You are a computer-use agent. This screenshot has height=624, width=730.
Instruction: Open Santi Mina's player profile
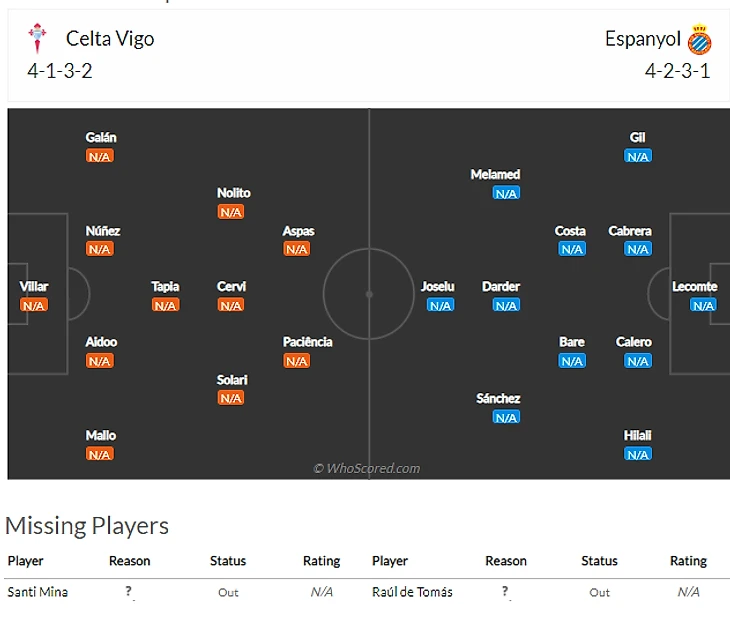pos(38,592)
